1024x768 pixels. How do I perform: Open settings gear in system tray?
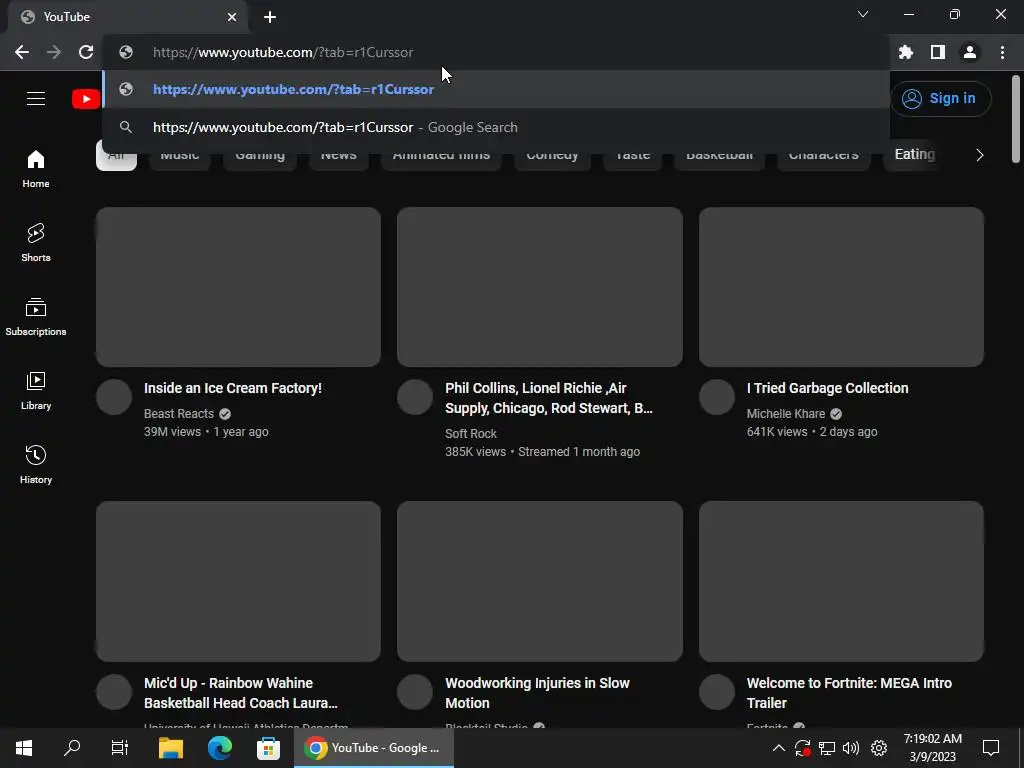point(879,748)
